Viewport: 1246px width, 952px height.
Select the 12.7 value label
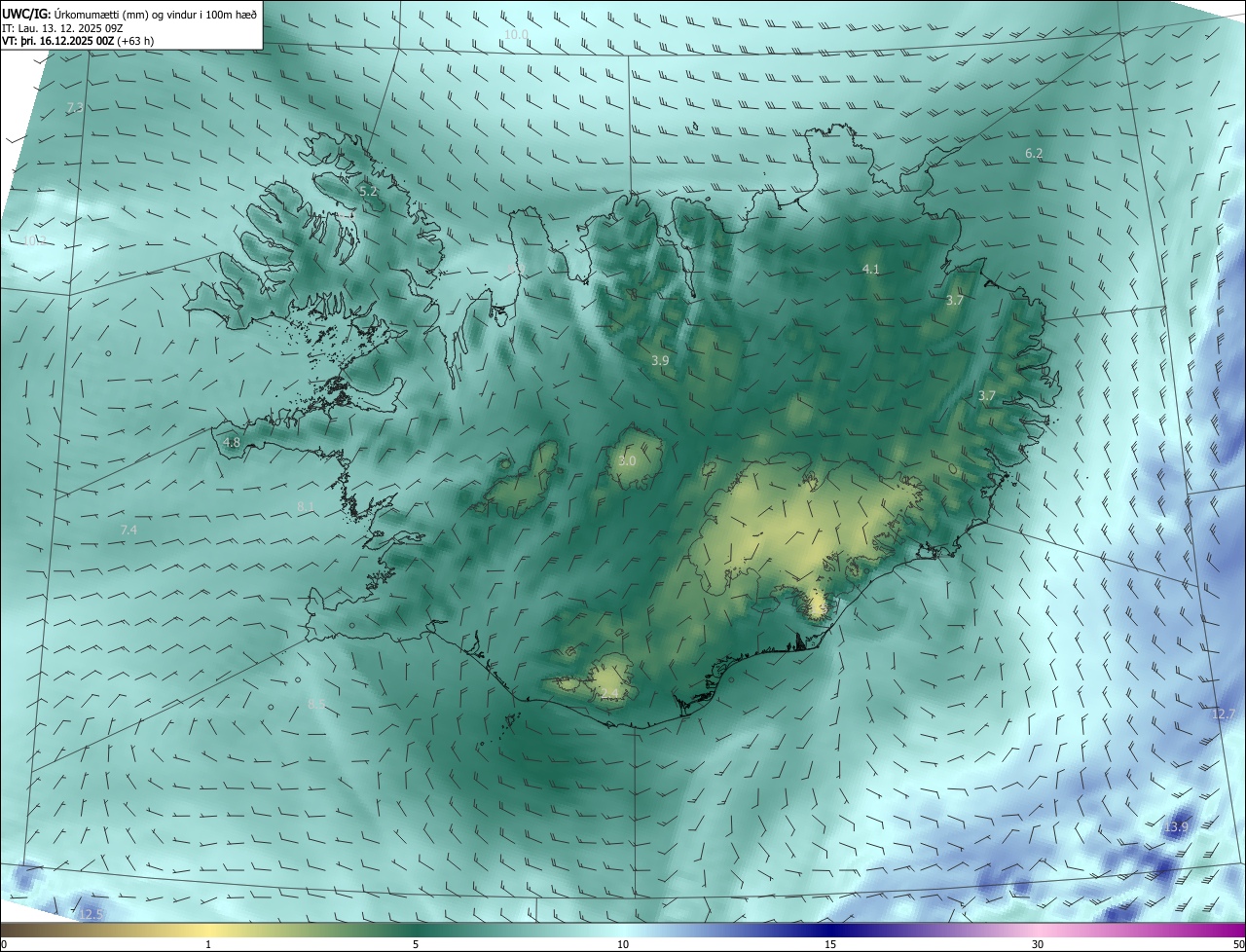coord(1223,714)
